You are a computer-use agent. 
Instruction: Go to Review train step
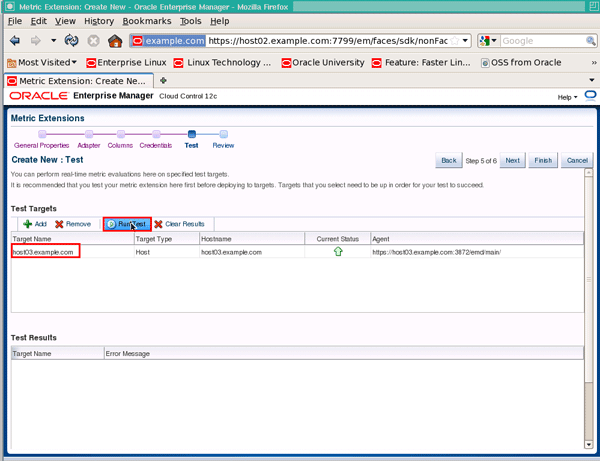point(223,145)
